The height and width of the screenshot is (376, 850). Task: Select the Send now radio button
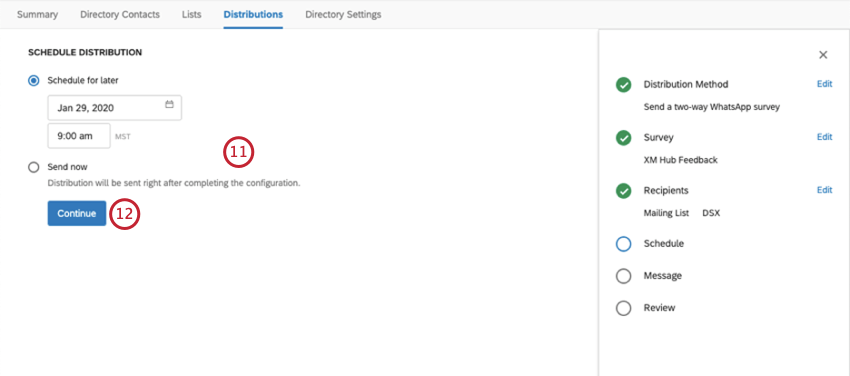[x=34, y=167]
